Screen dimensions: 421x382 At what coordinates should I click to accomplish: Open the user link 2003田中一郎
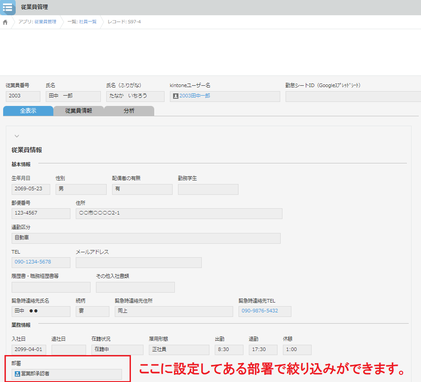(195, 96)
